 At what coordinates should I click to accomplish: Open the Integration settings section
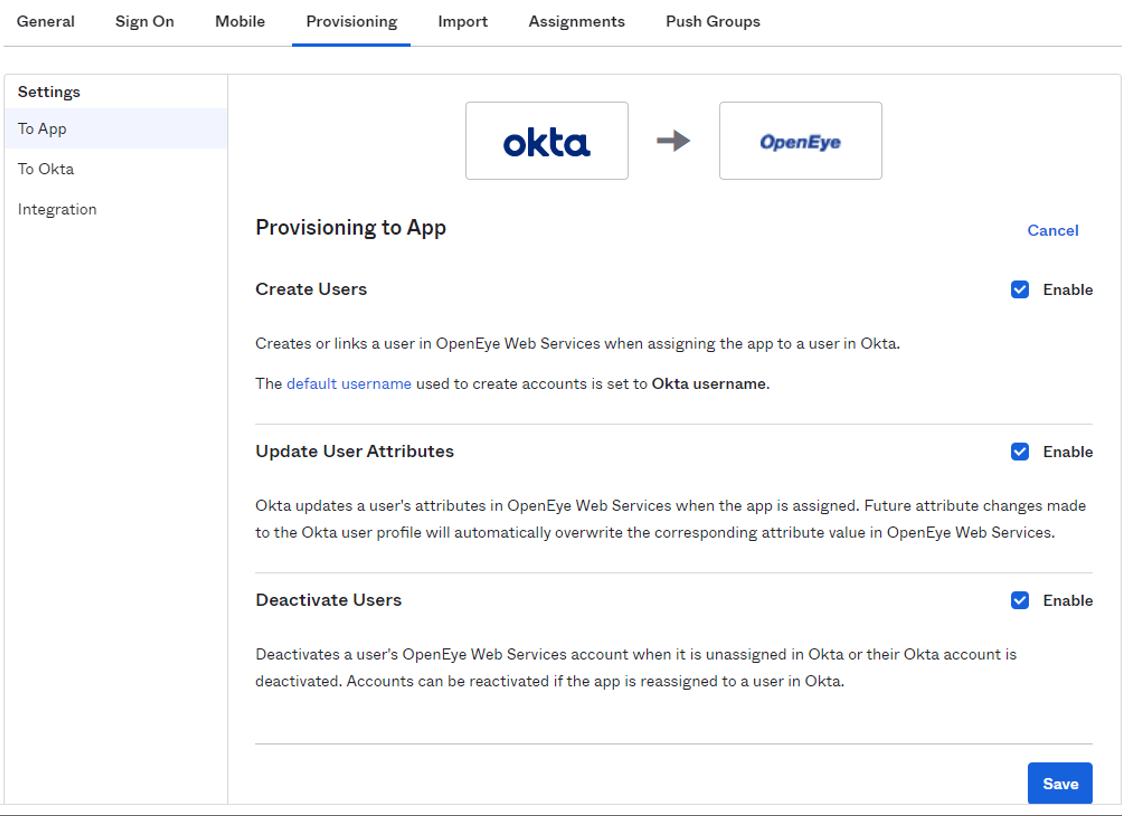[x=57, y=209]
